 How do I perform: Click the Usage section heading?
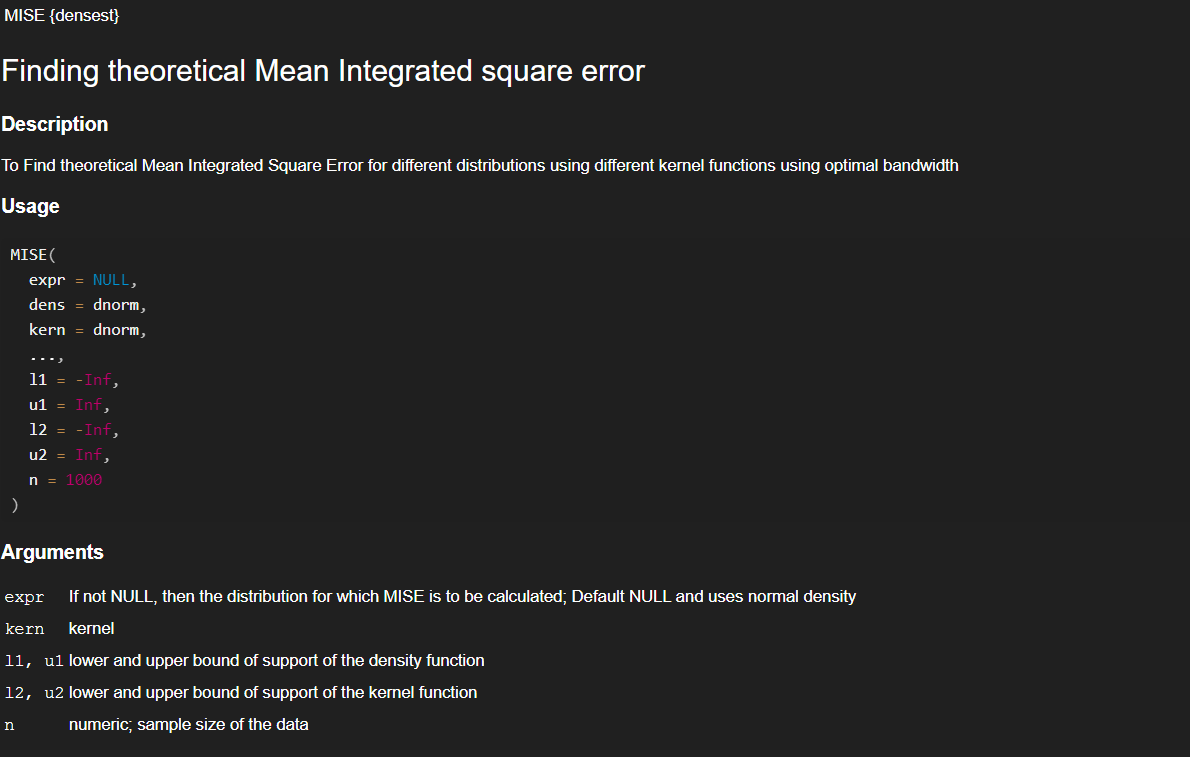click(x=30, y=206)
